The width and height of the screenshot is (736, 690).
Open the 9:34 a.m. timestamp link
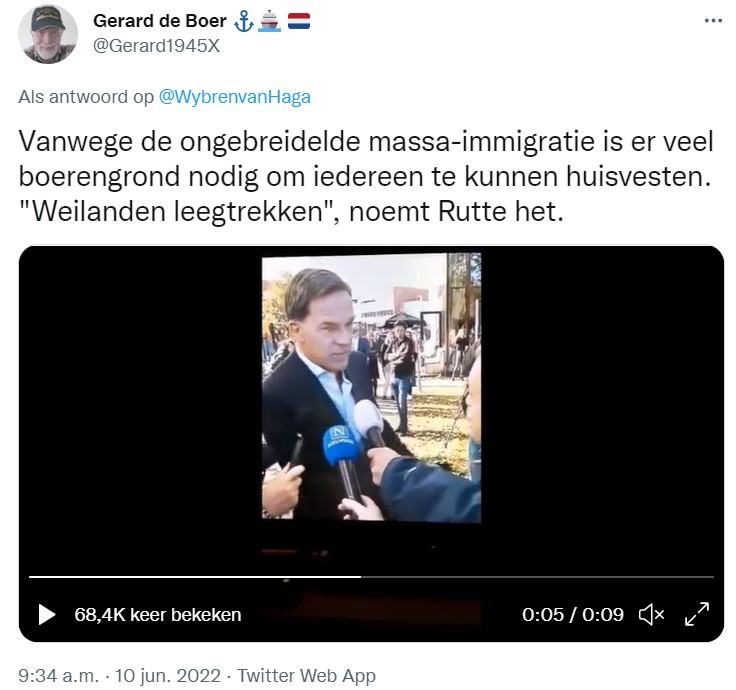(x=59, y=676)
